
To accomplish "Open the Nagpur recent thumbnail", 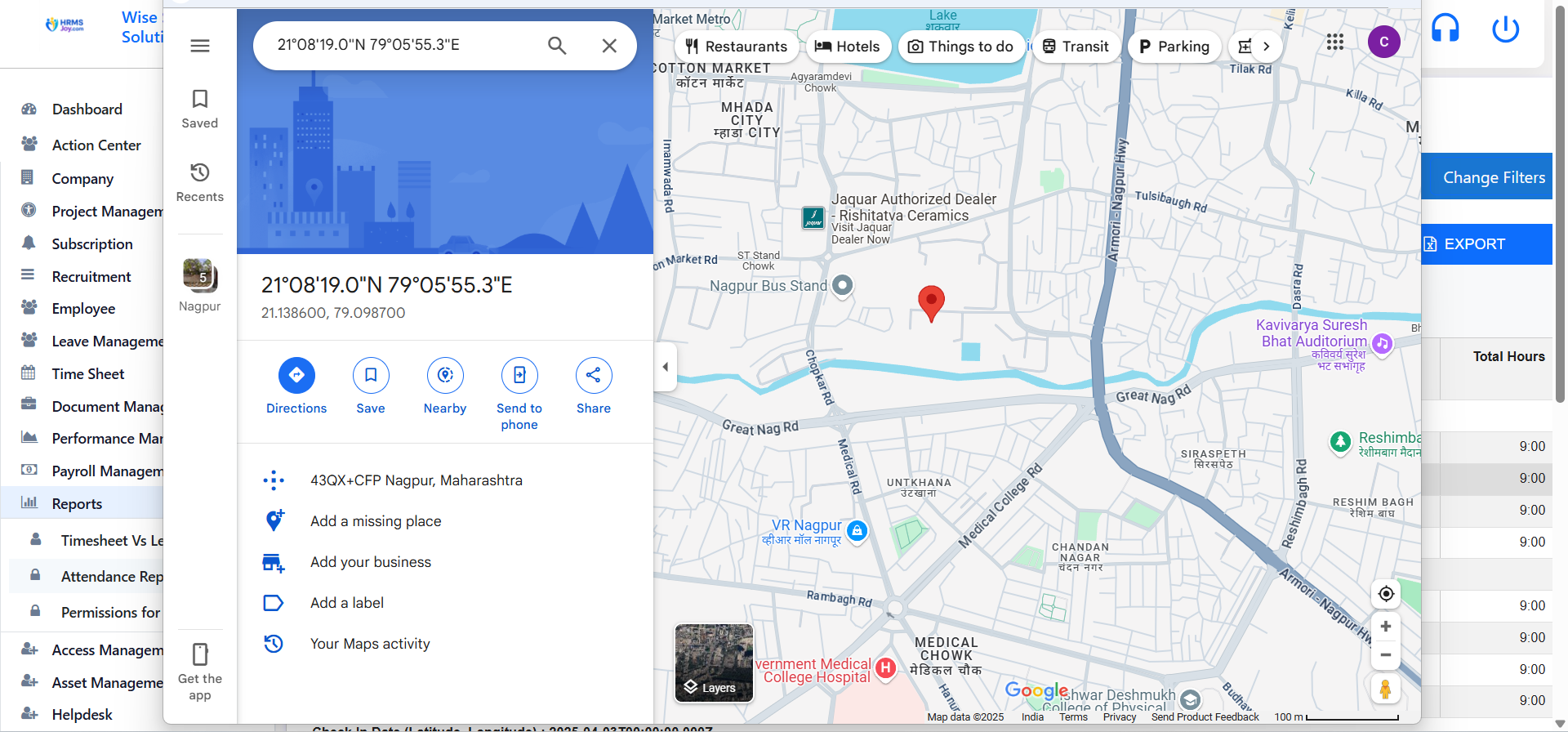I will 200,285.
